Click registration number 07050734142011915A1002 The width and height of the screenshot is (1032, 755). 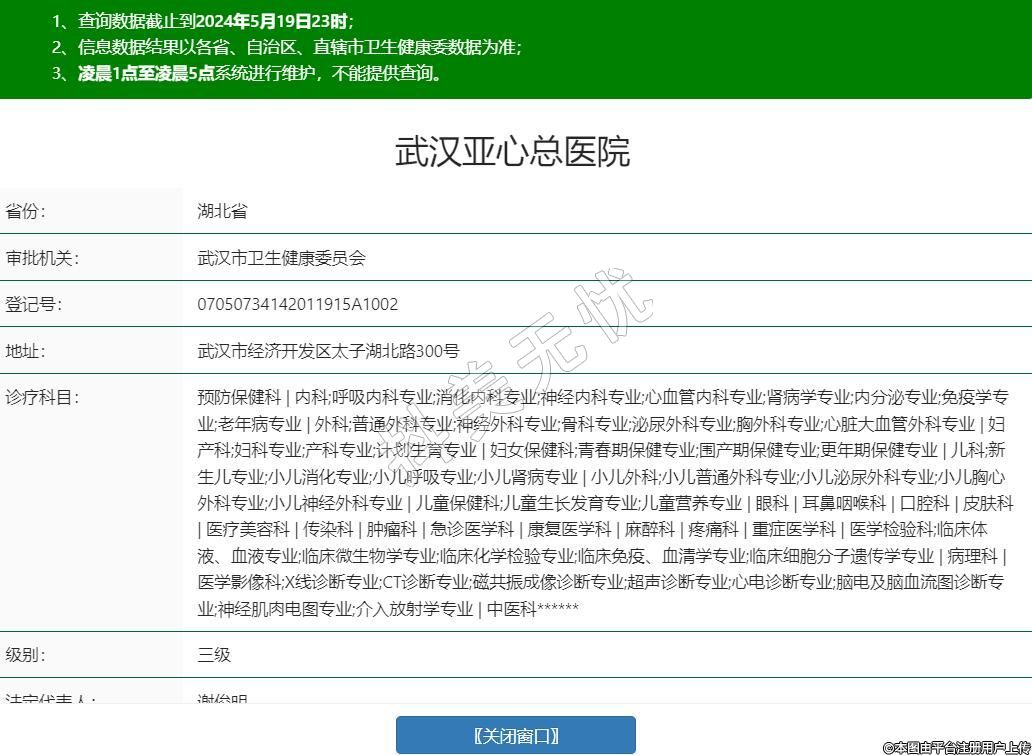298,304
